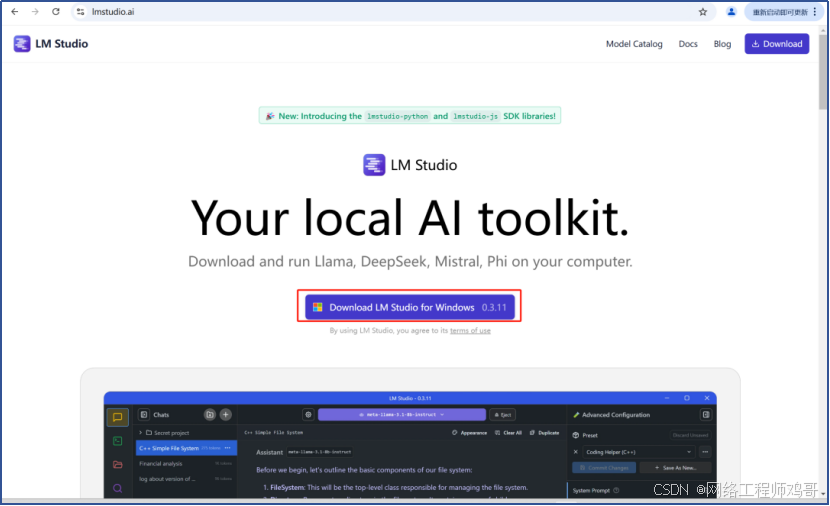Viewport: 830px width, 506px height.
Task: Open the meta-llama-3.1-8b-instruct model dropdown
Action: [x=402, y=414]
